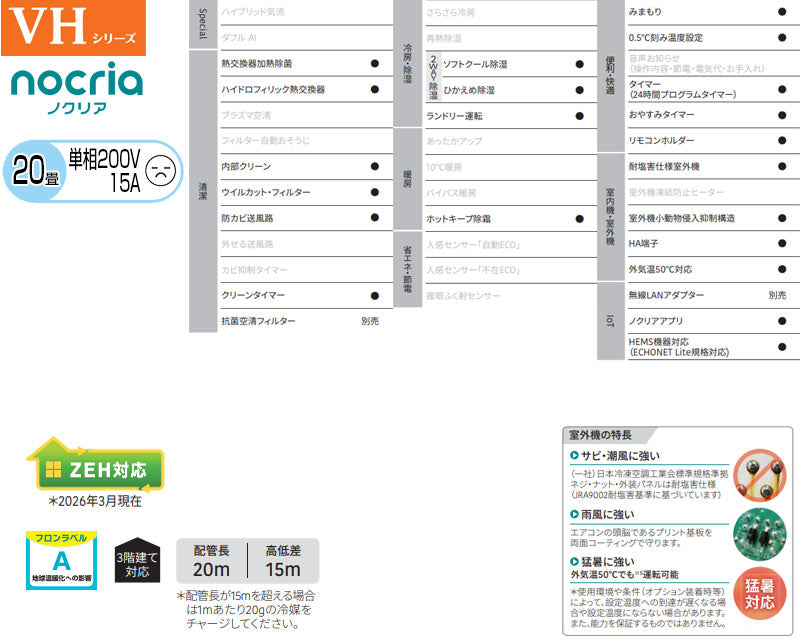Click the rust-resistant screws circle image
800x641 pixels.
click(x=760, y=476)
